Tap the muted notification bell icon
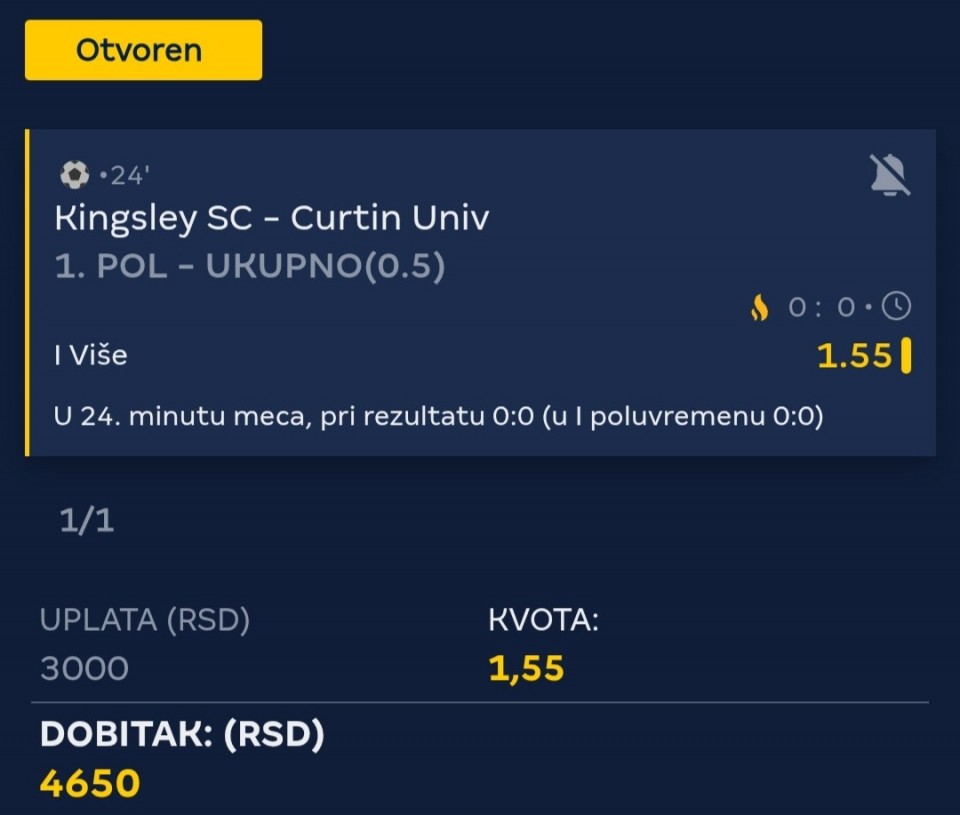This screenshot has width=960, height=815. (889, 177)
